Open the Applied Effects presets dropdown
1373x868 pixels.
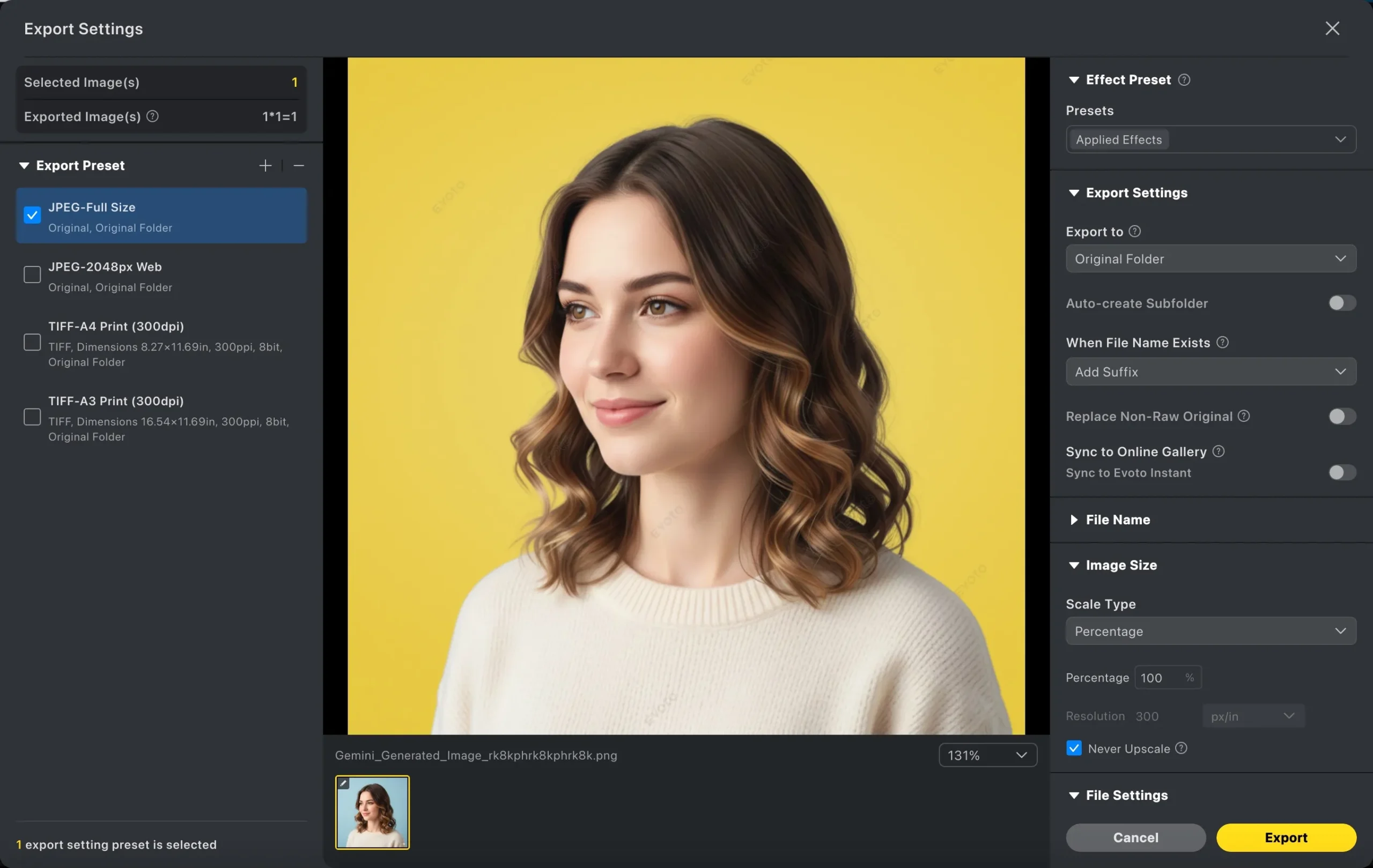(1210, 139)
